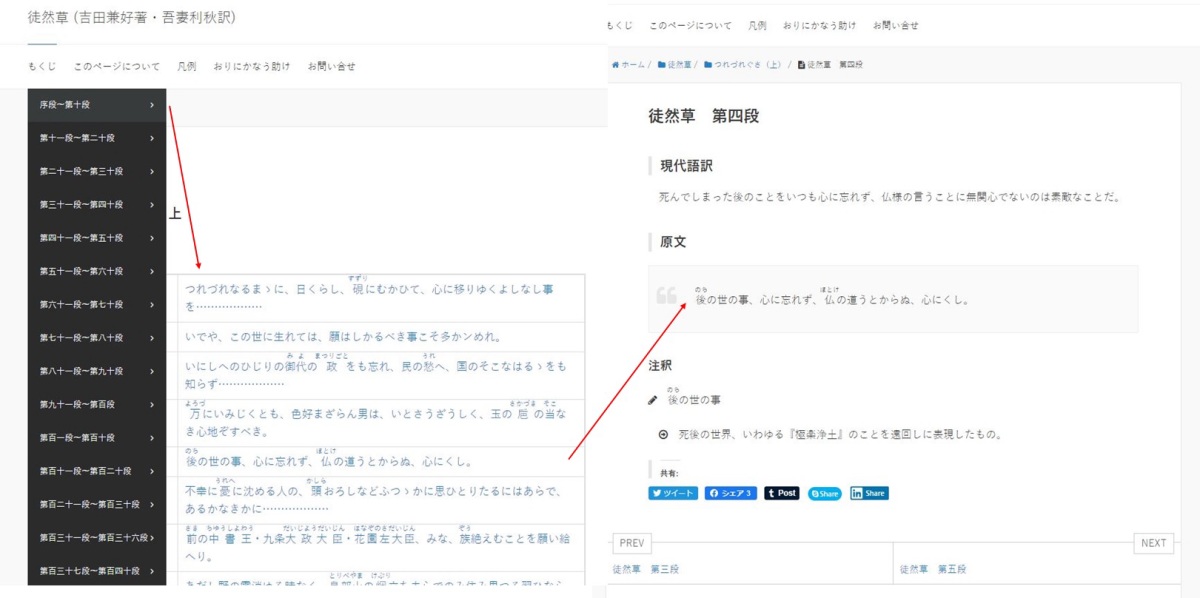
Task: Click the 注釈 section heading
Action: point(660,366)
